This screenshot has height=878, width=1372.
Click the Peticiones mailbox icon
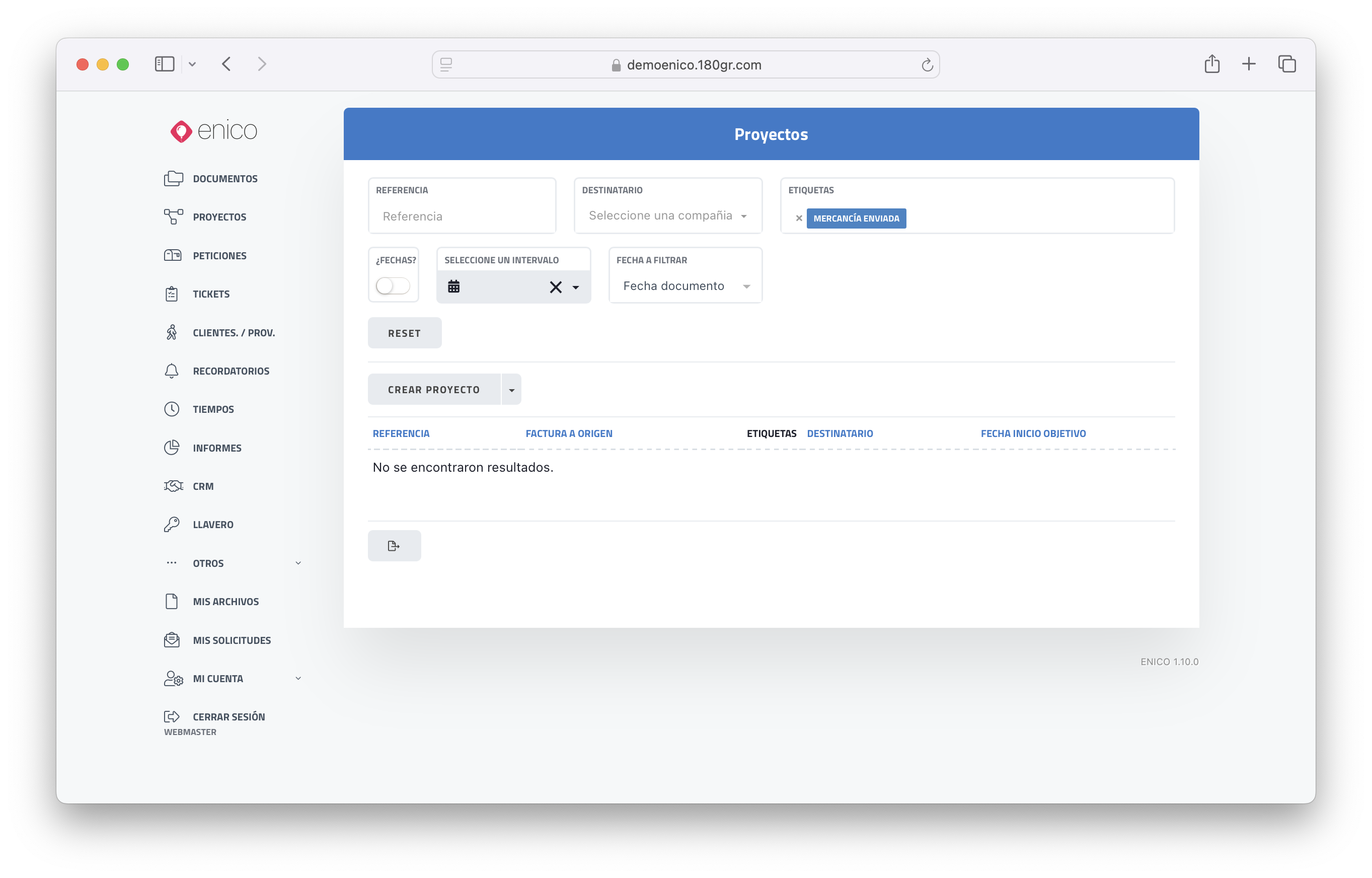[173, 255]
